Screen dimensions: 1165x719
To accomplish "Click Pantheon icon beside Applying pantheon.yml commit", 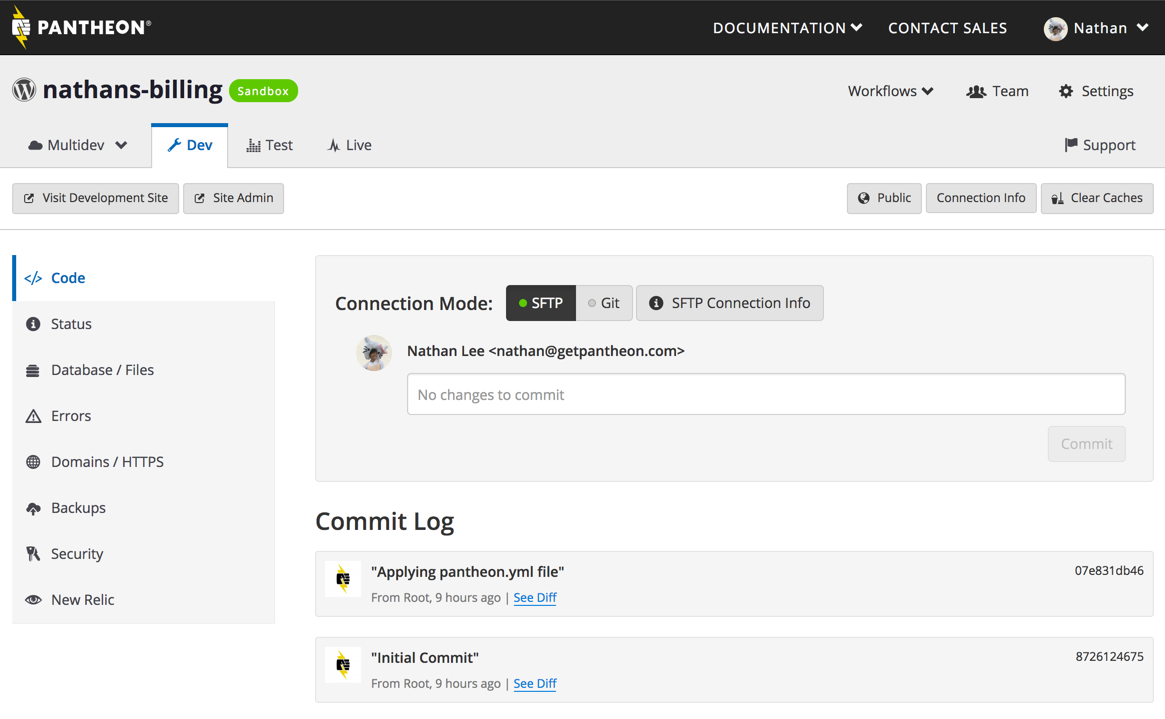I will (343, 579).
